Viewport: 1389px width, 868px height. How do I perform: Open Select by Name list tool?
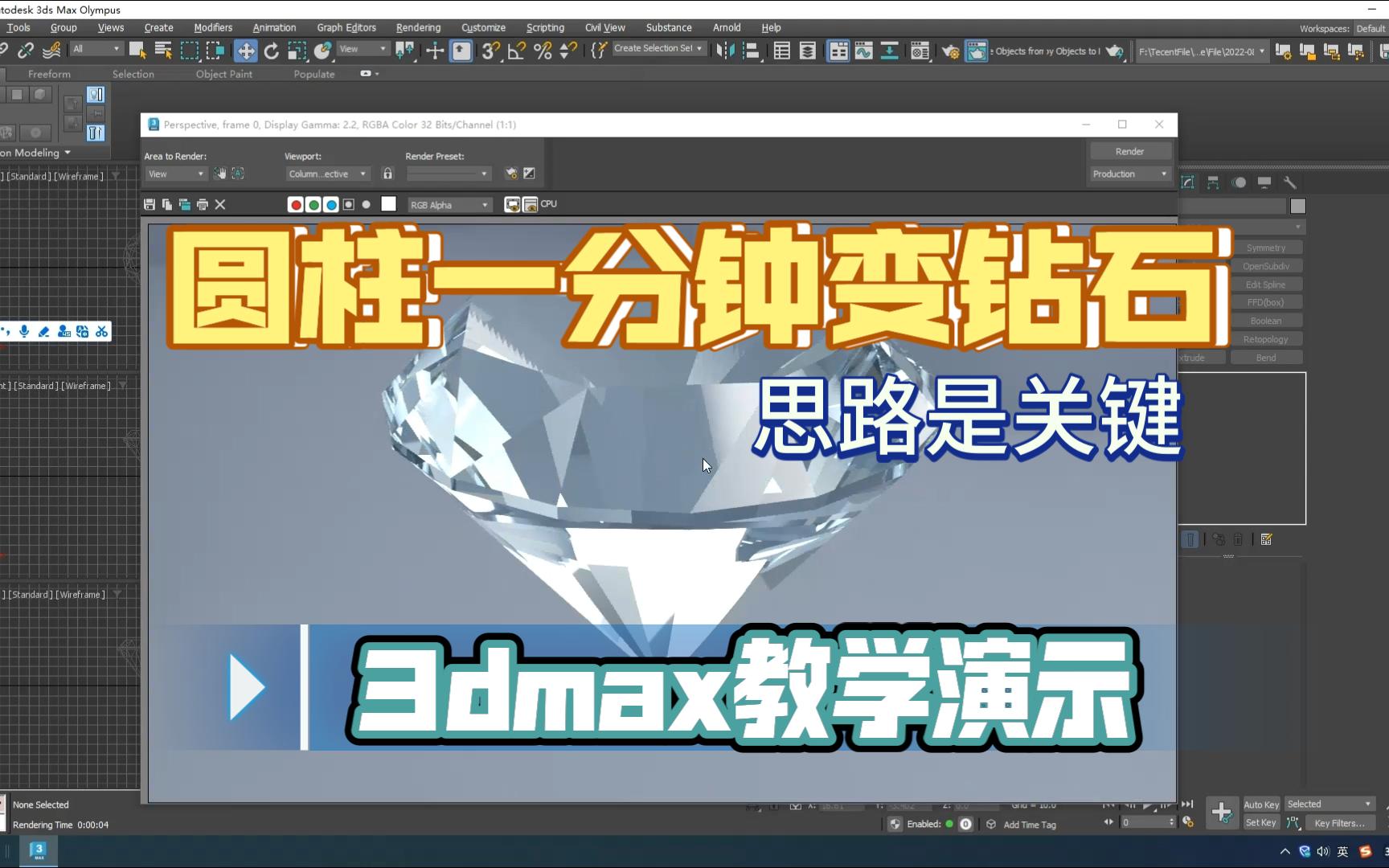[x=163, y=51]
